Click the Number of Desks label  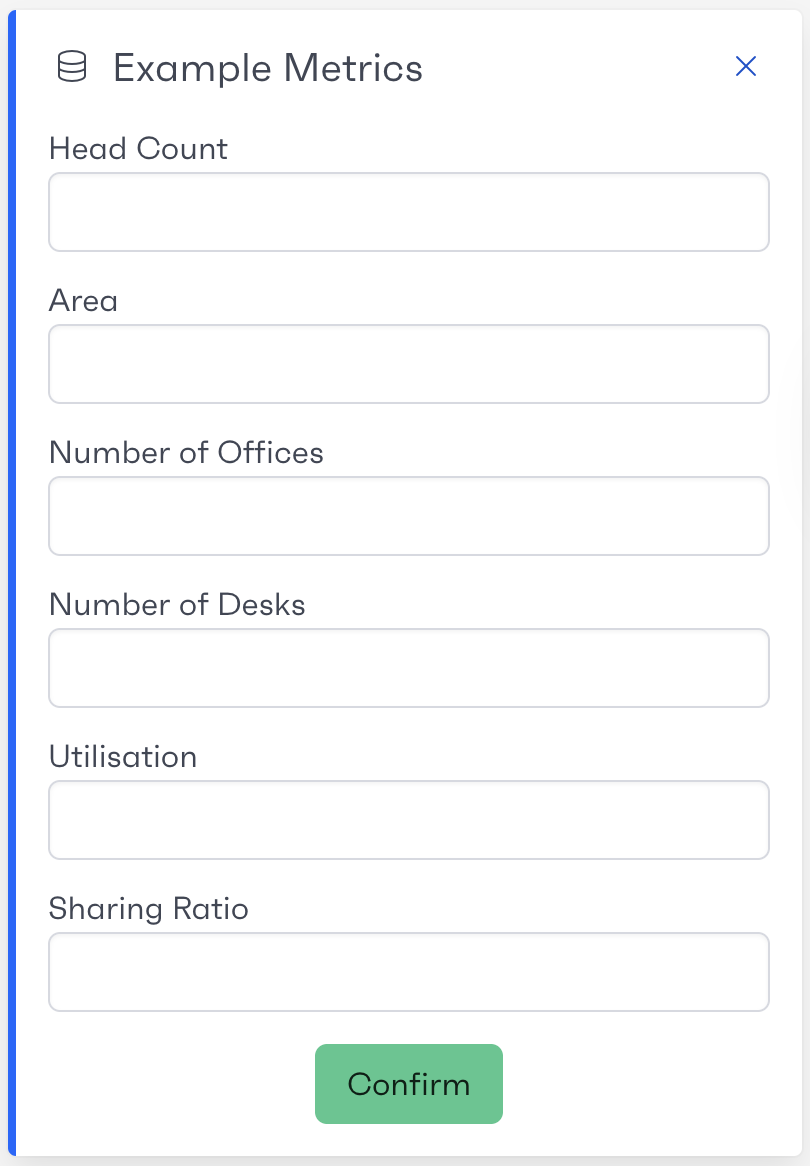click(x=177, y=605)
